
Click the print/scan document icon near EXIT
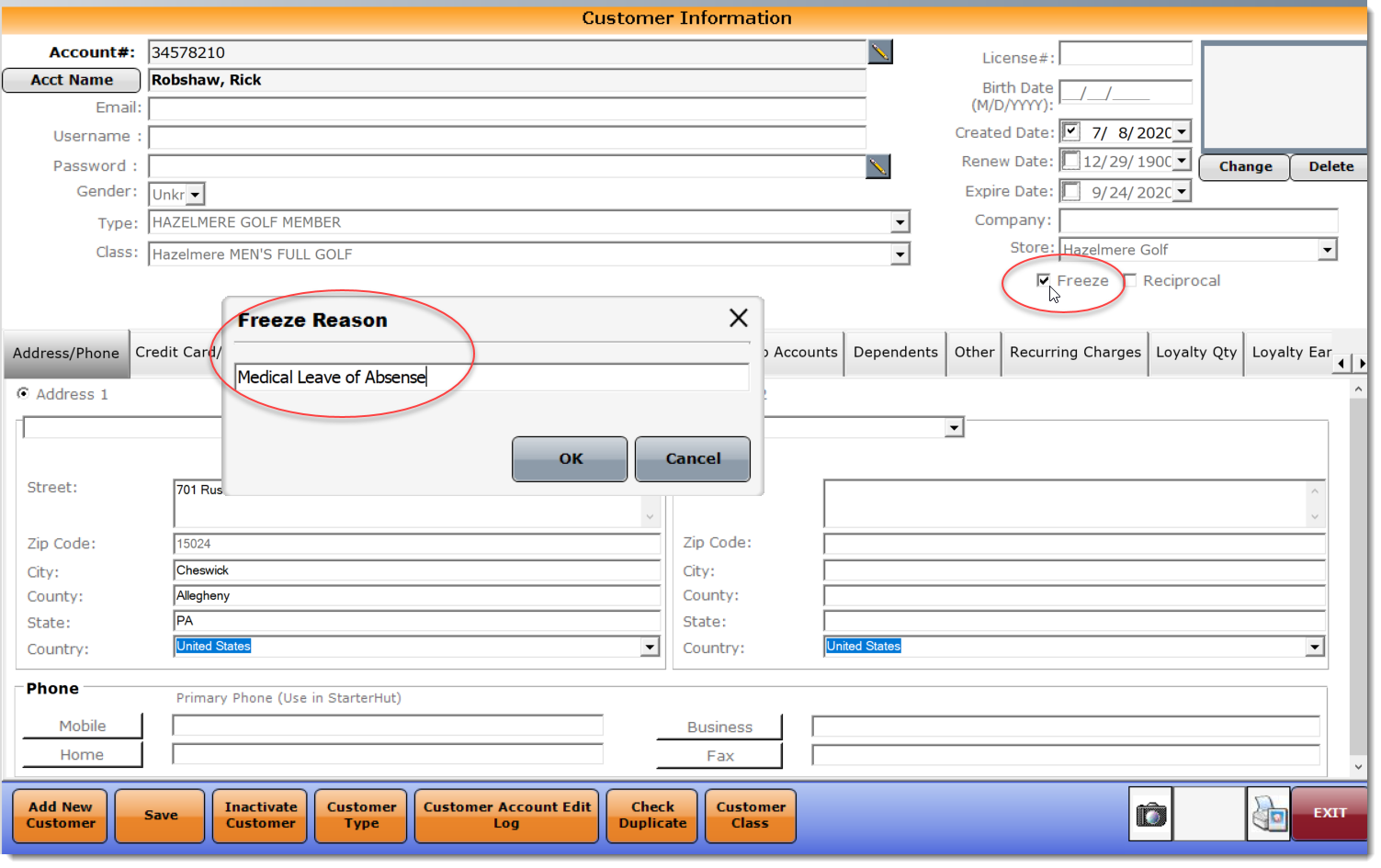pos(1269,814)
